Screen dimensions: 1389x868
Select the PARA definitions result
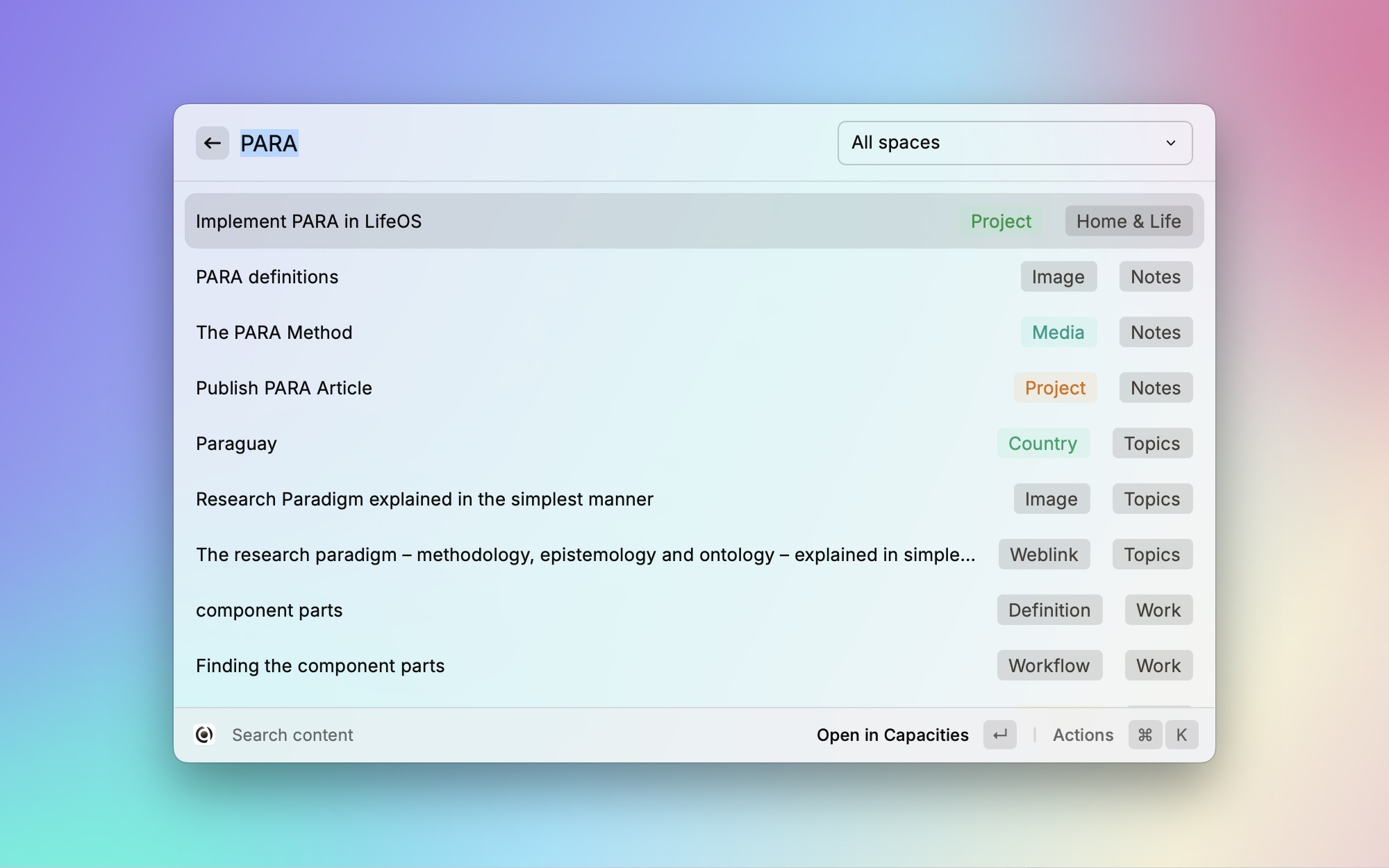click(x=267, y=277)
